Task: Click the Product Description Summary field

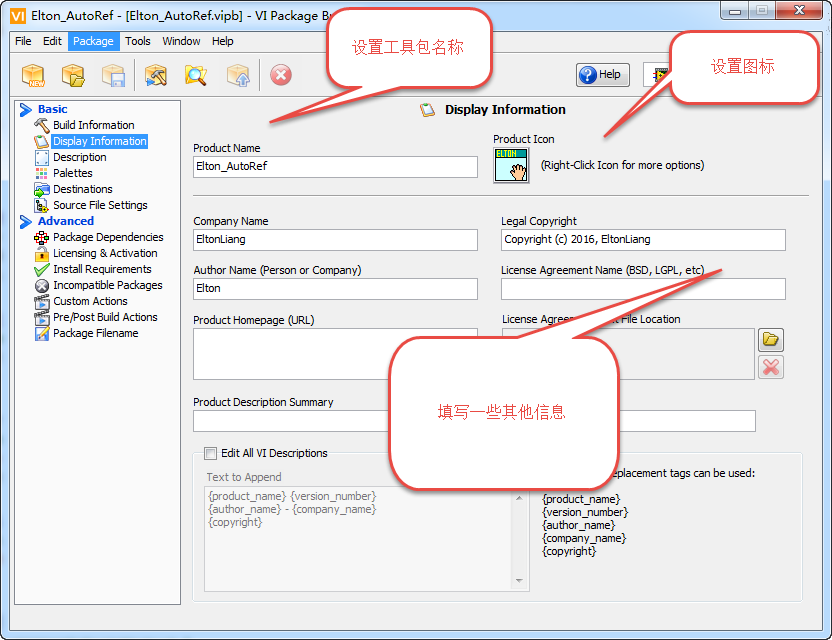Action: click(474, 421)
